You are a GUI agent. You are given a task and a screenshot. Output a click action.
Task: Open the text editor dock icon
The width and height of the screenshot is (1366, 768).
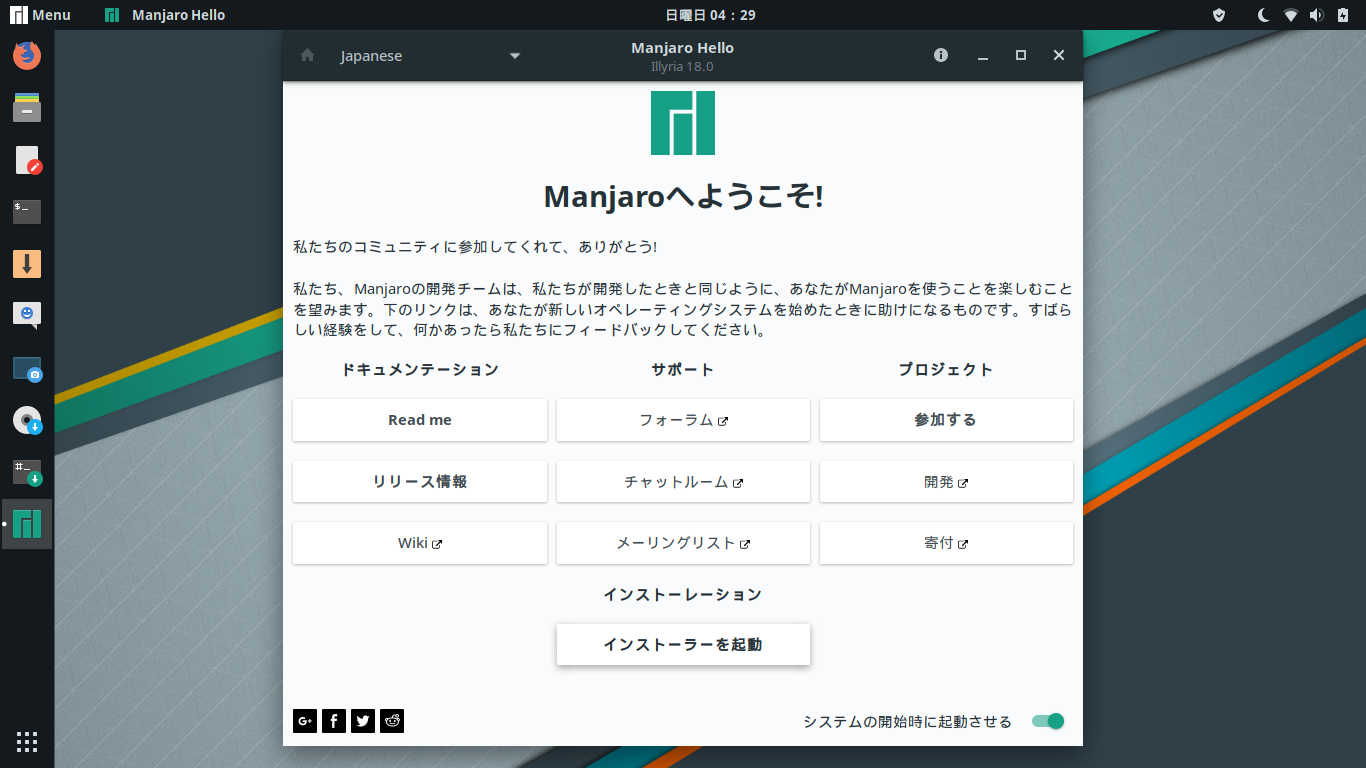point(27,160)
